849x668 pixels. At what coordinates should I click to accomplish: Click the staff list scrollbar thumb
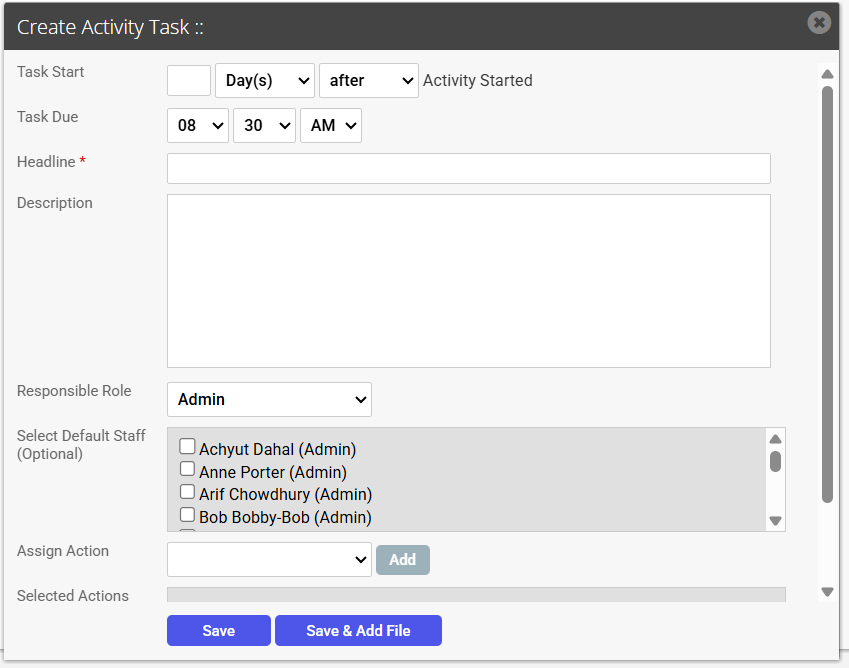point(775,462)
